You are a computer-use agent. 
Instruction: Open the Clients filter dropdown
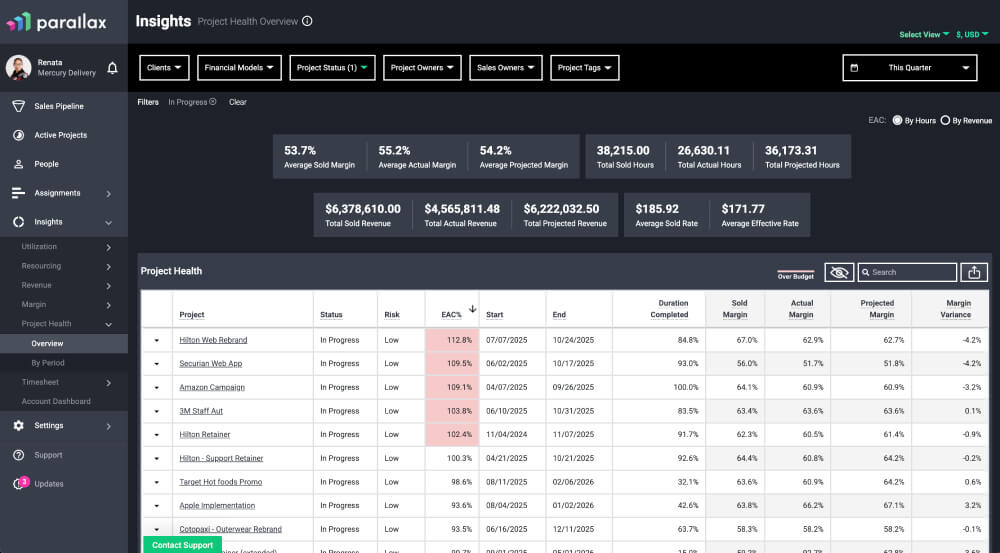point(164,68)
